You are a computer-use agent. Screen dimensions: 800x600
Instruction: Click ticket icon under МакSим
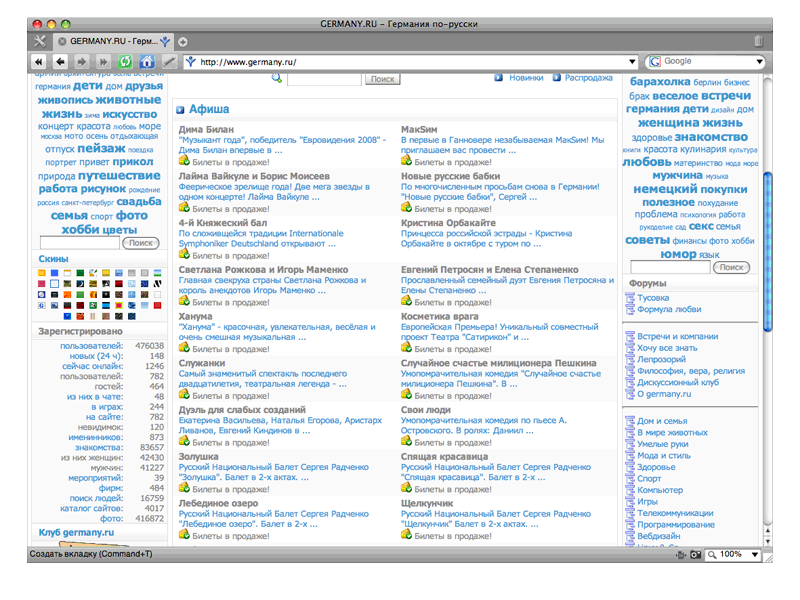pos(406,161)
